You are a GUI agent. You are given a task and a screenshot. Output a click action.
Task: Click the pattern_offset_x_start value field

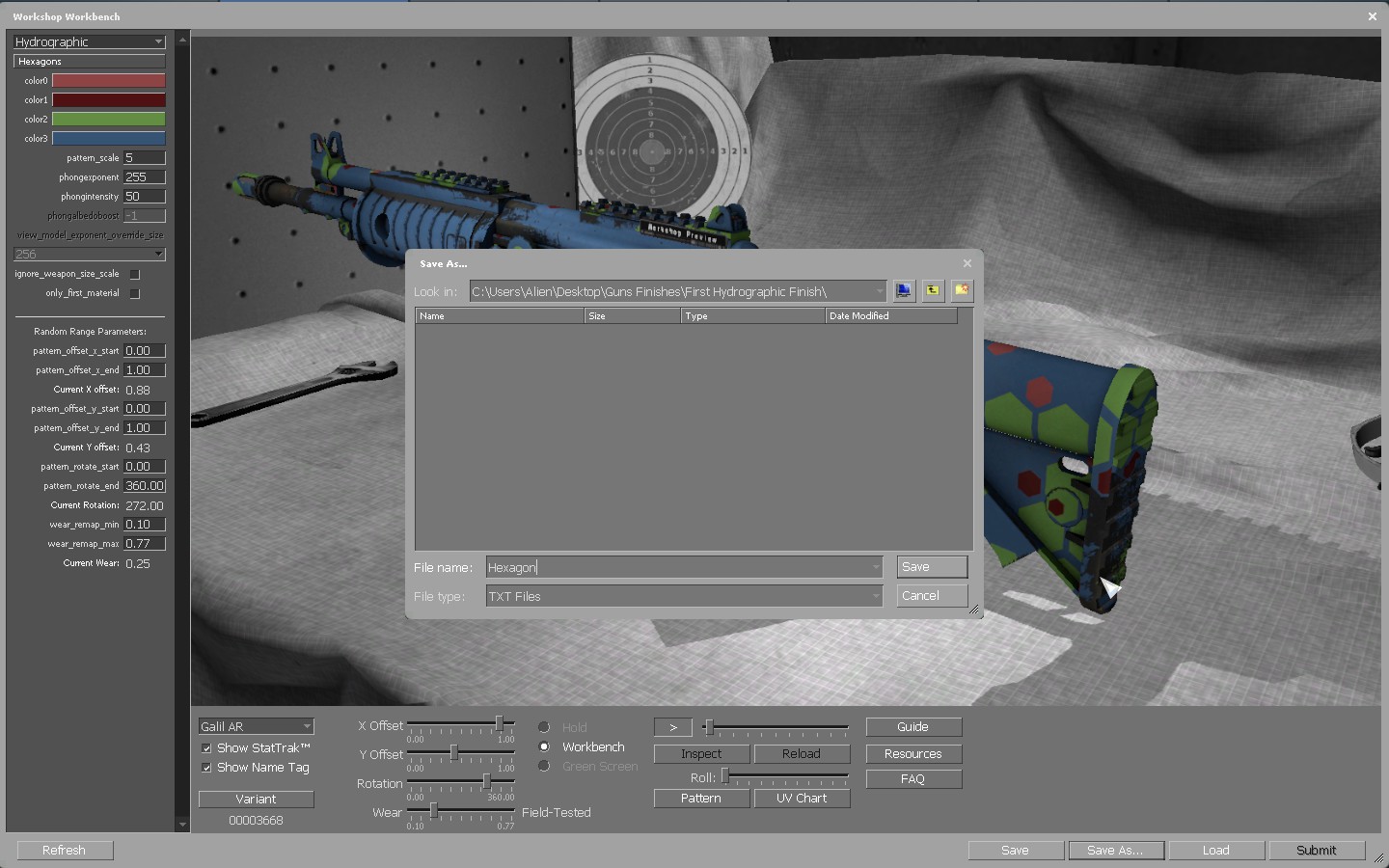145,351
